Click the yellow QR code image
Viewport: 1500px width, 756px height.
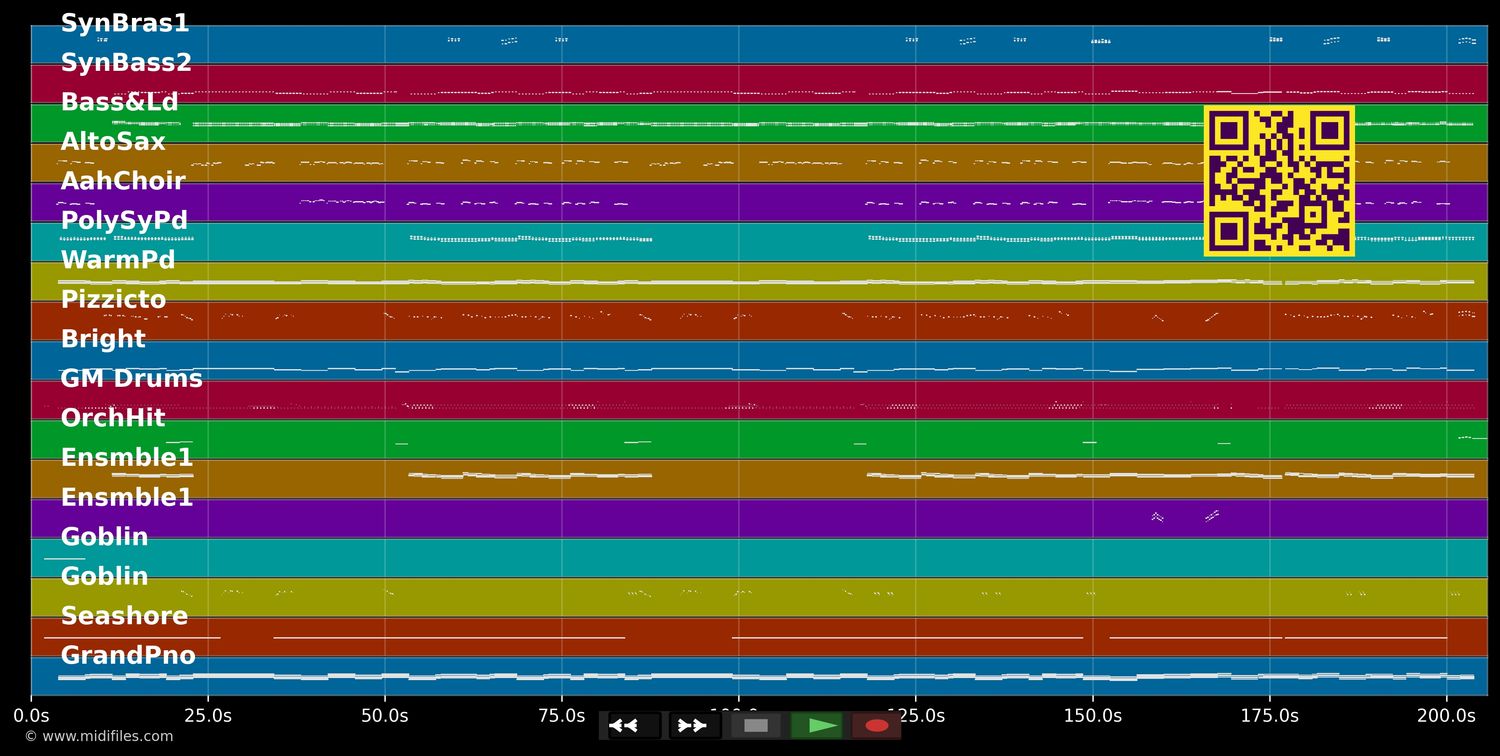point(1279,181)
